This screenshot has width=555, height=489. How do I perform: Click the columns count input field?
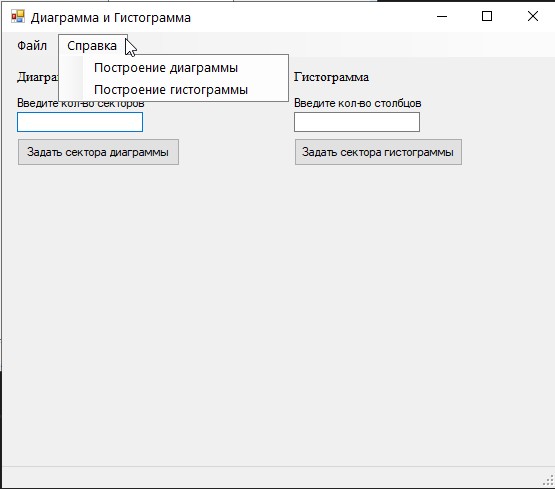click(357, 122)
